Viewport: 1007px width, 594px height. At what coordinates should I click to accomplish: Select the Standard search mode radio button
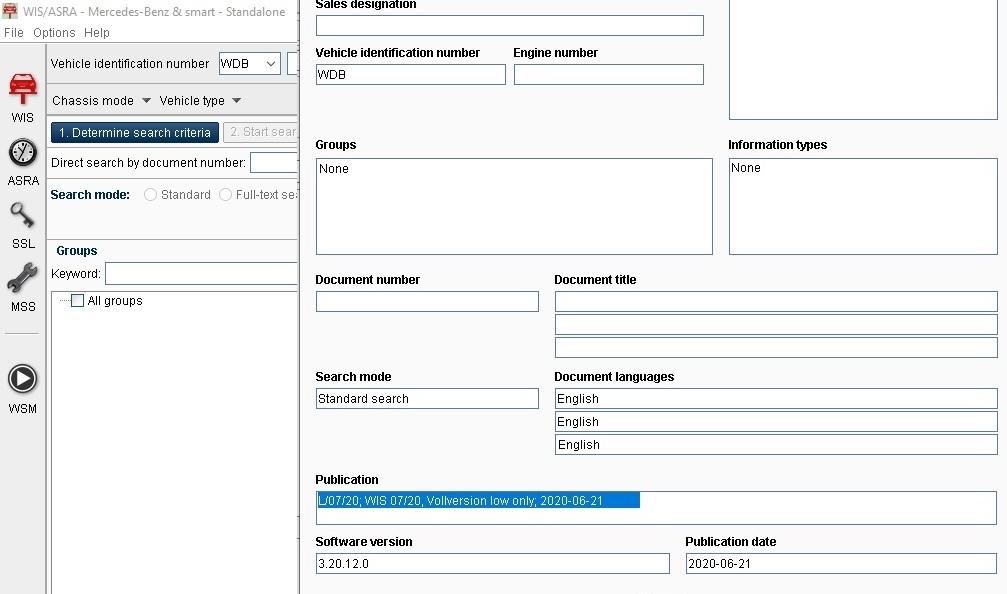150,195
